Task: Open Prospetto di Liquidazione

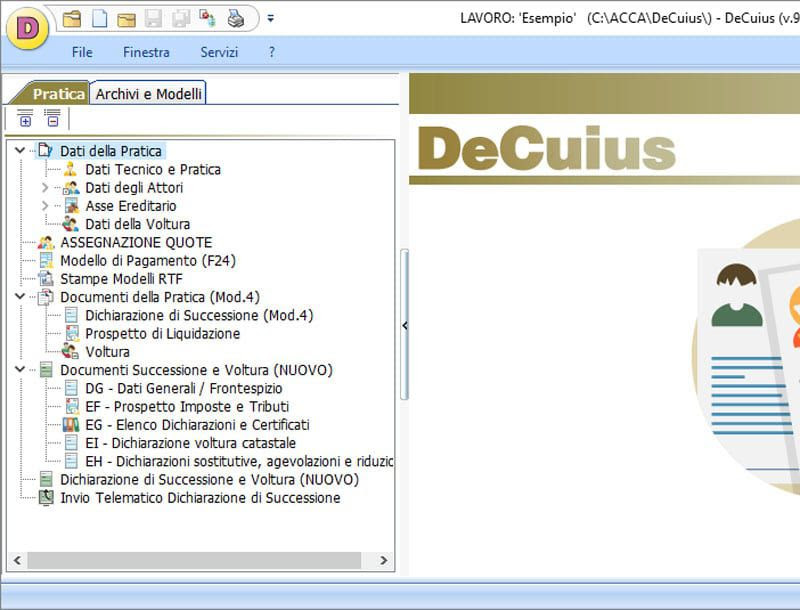Action: 163,334
